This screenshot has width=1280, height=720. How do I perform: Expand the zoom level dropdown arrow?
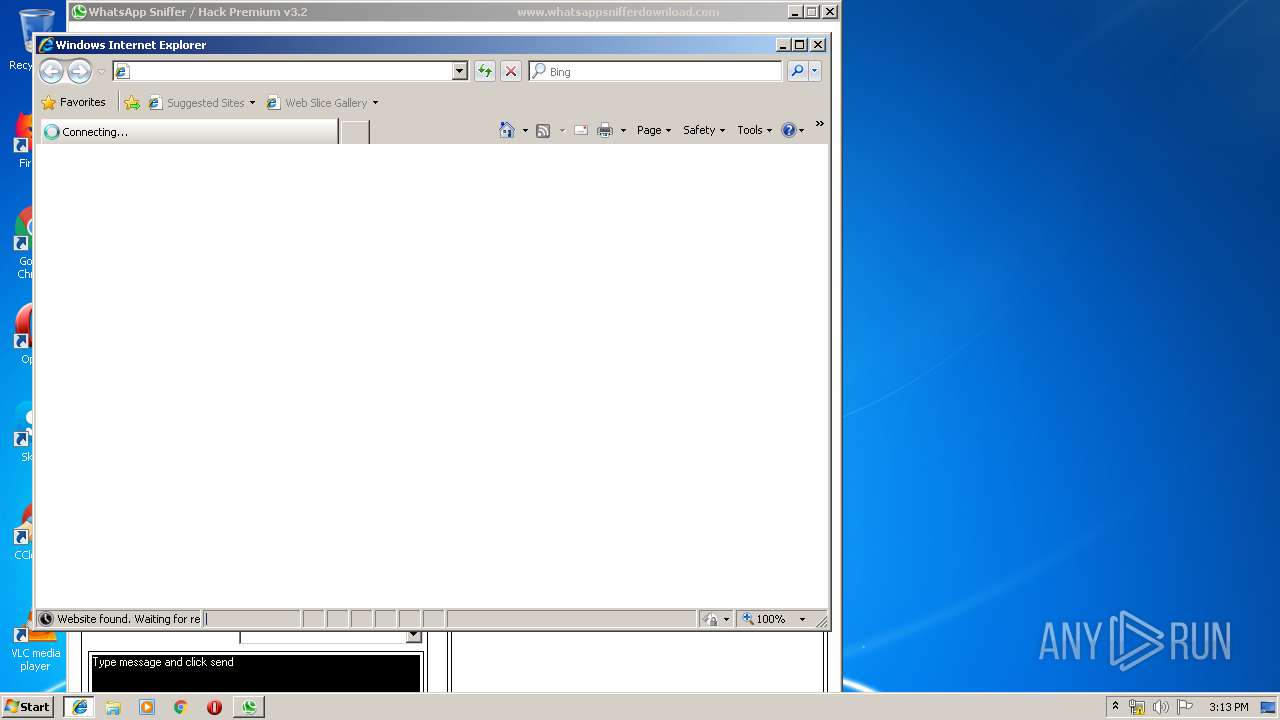coord(802,619)
